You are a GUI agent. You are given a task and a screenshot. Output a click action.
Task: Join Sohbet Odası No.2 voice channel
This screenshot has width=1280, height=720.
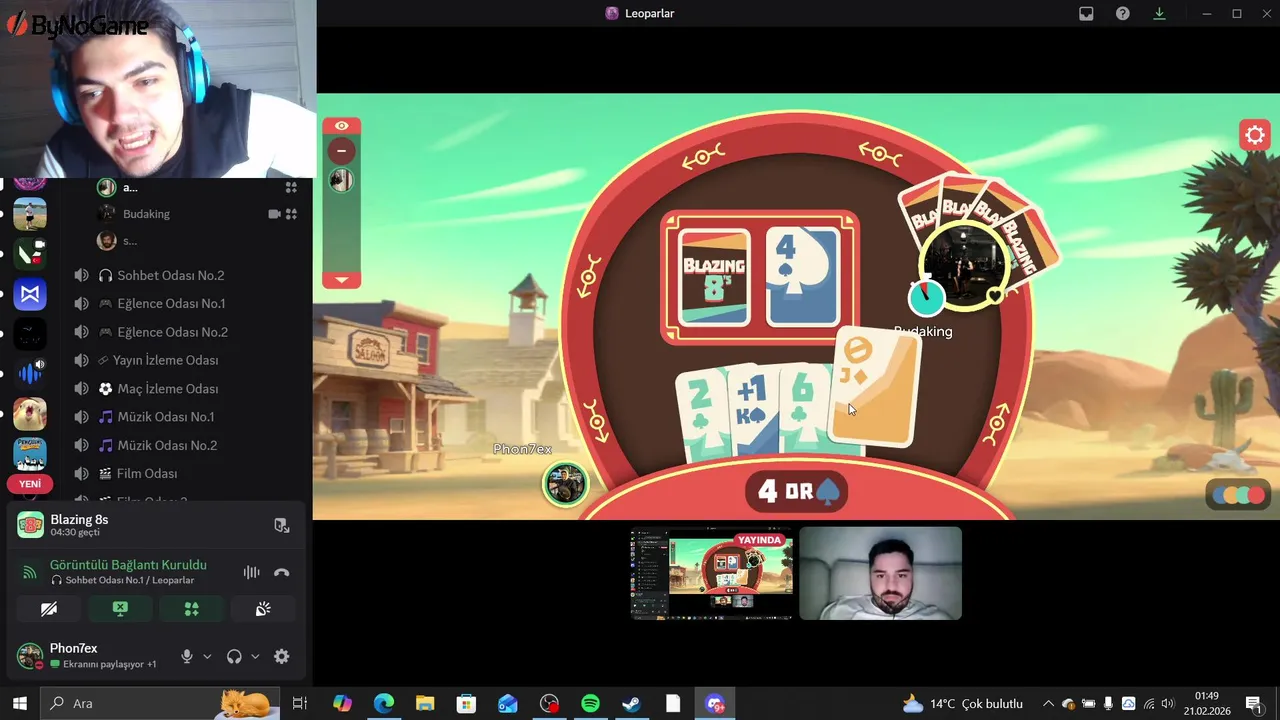170,275
